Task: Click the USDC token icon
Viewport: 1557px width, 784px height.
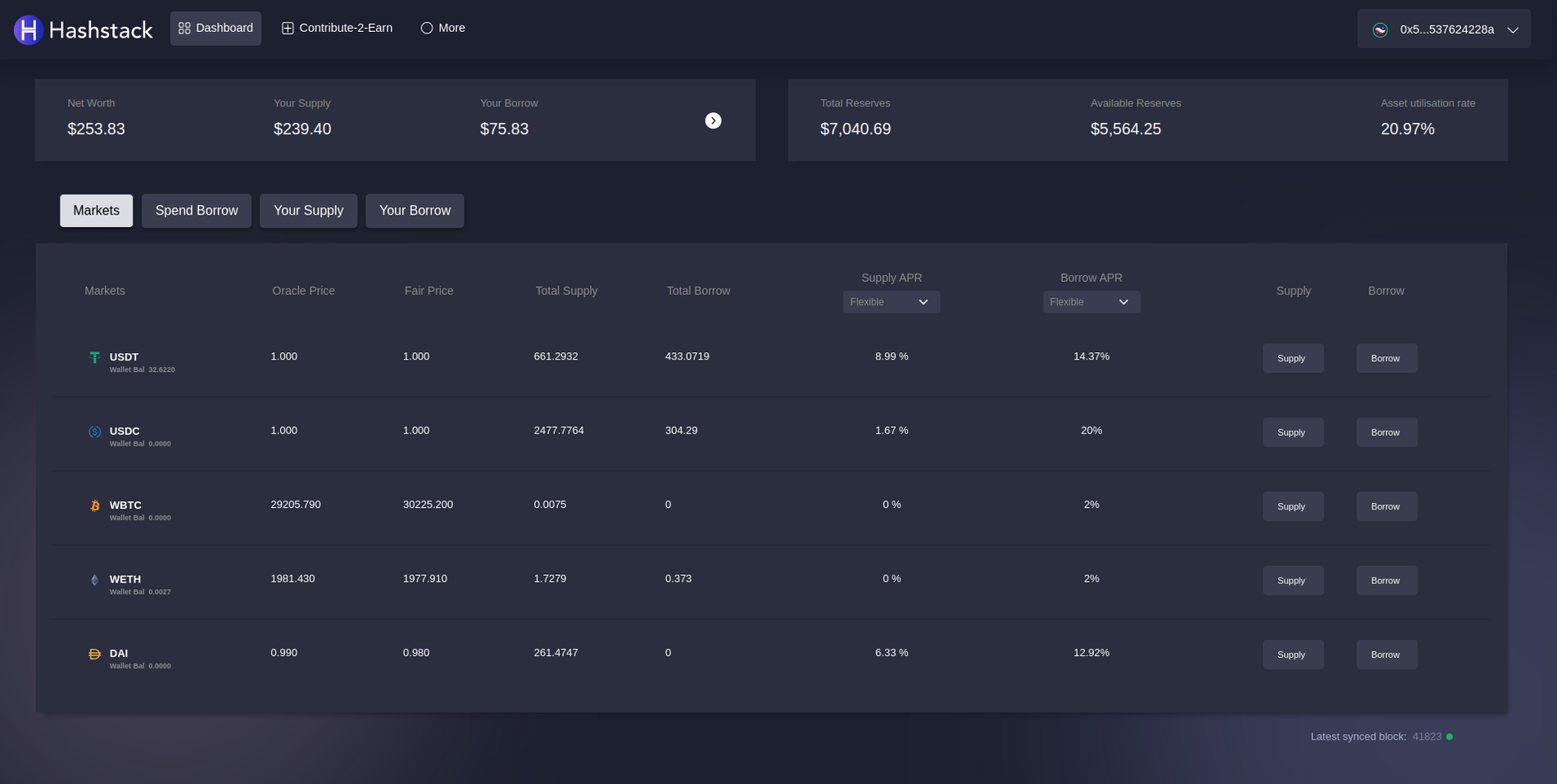Action: point(94,432)
